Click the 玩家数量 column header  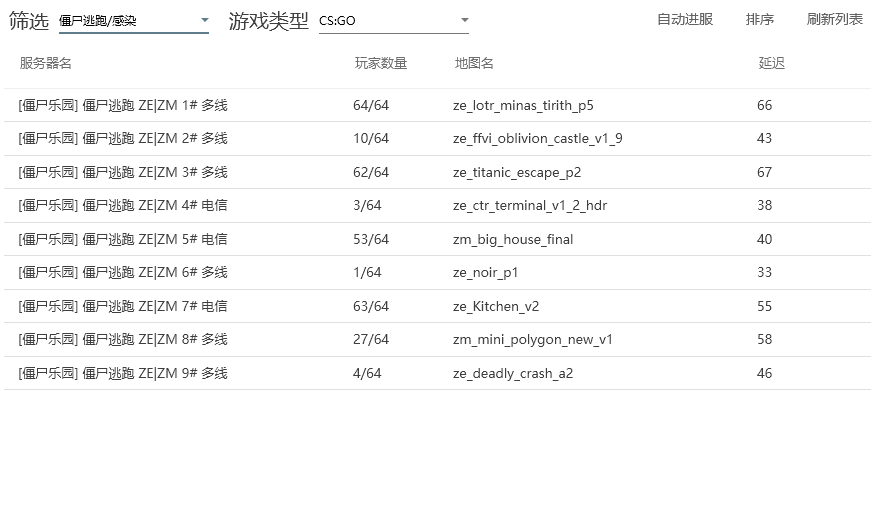381,63
